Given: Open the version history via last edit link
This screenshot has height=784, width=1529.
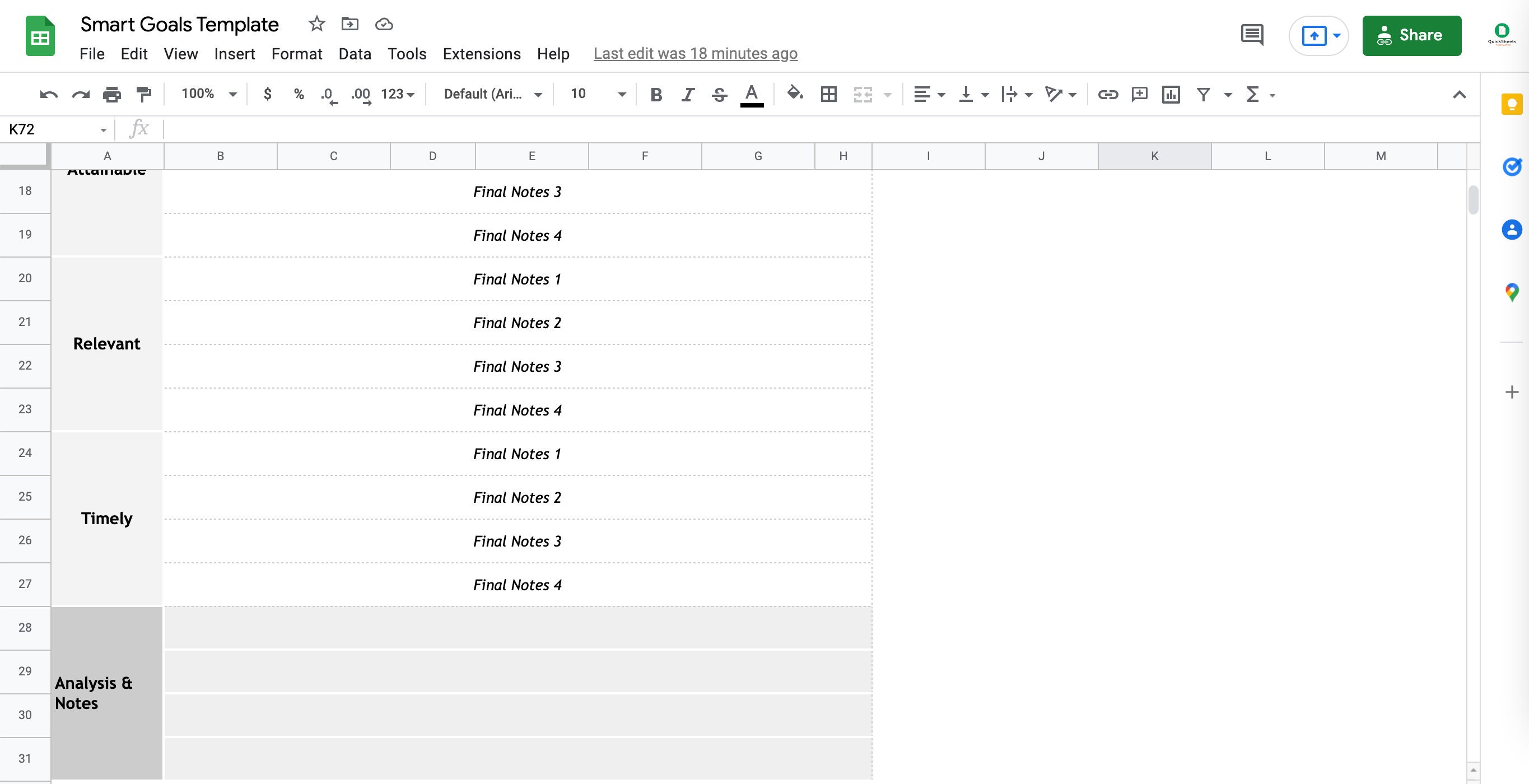Looking at the screenshot, I should click(x=695, y=53).
